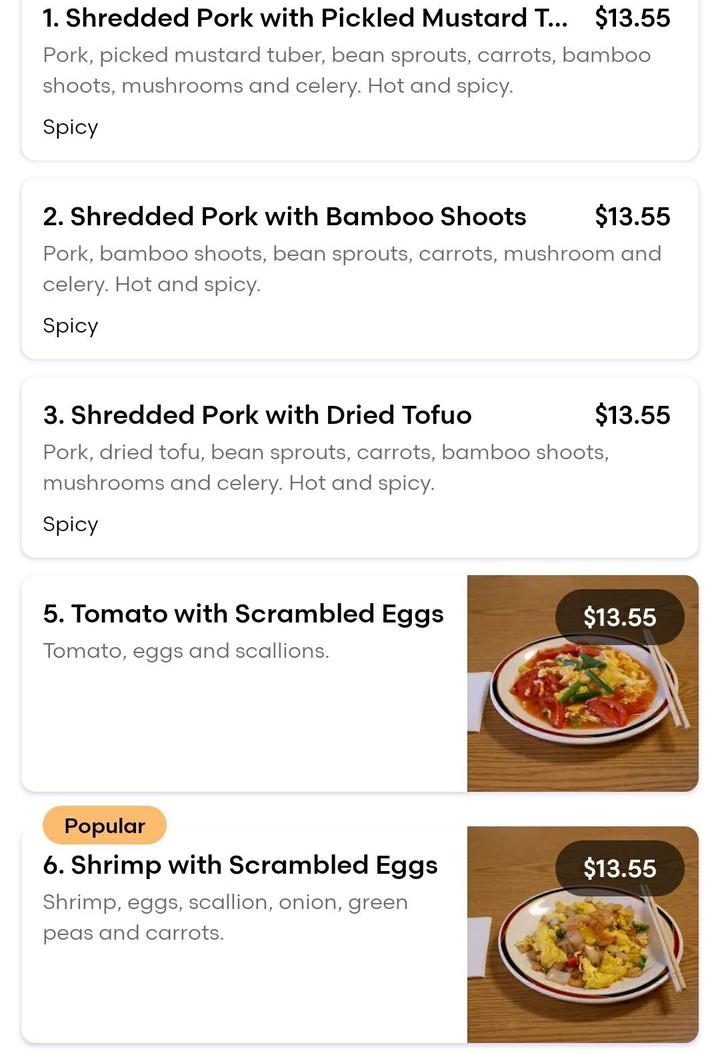Click Spicy tag on item 1

point(70,127)
